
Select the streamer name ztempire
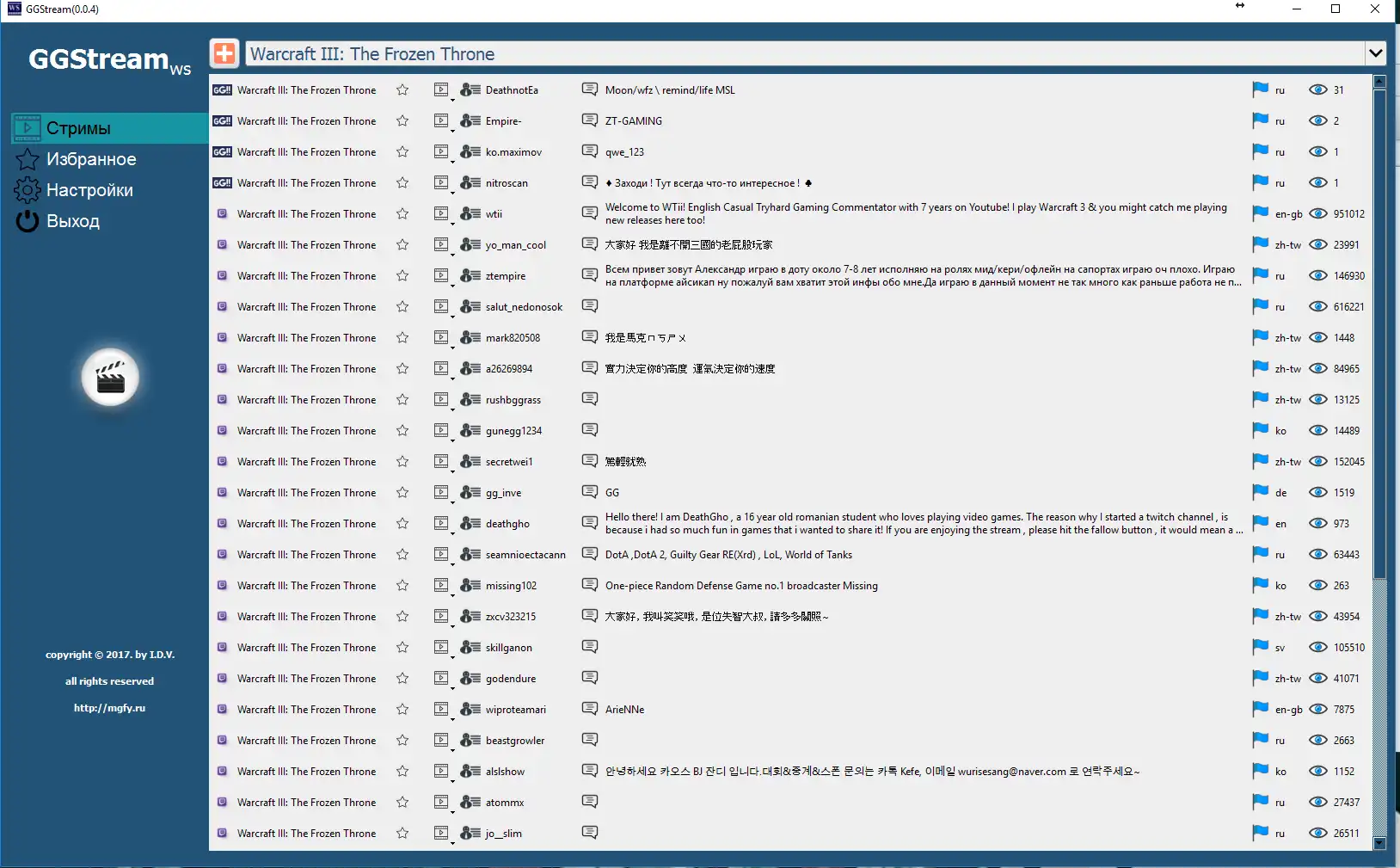coord(506,276)
